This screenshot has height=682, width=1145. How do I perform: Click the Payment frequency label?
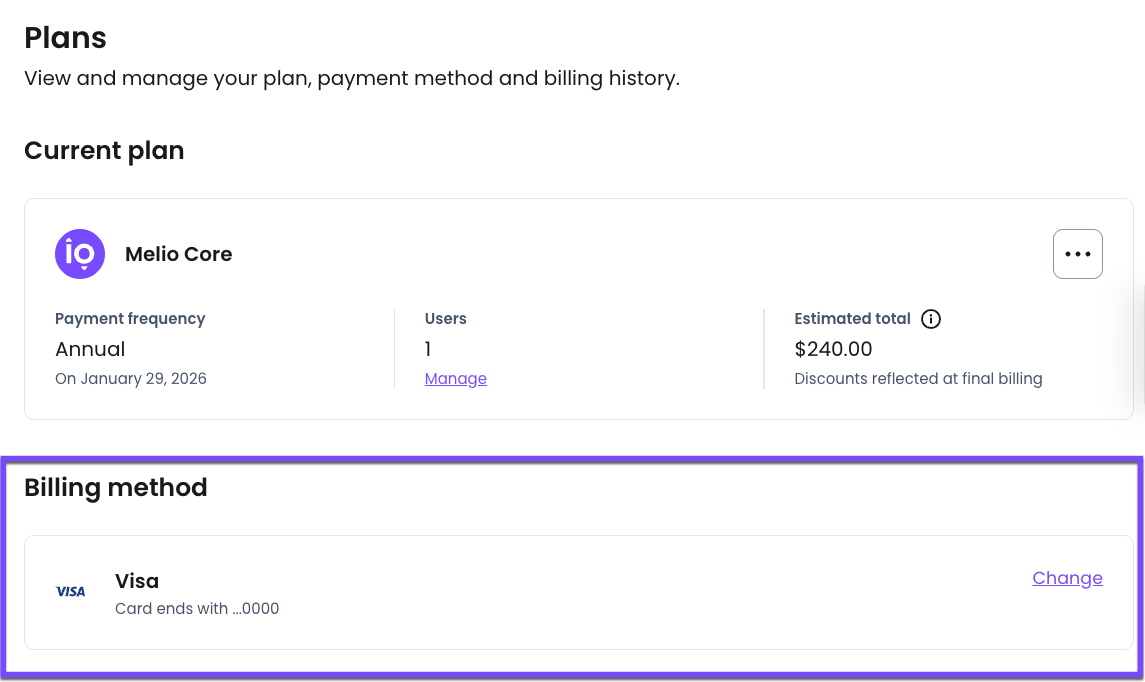(x=130, y=319)
